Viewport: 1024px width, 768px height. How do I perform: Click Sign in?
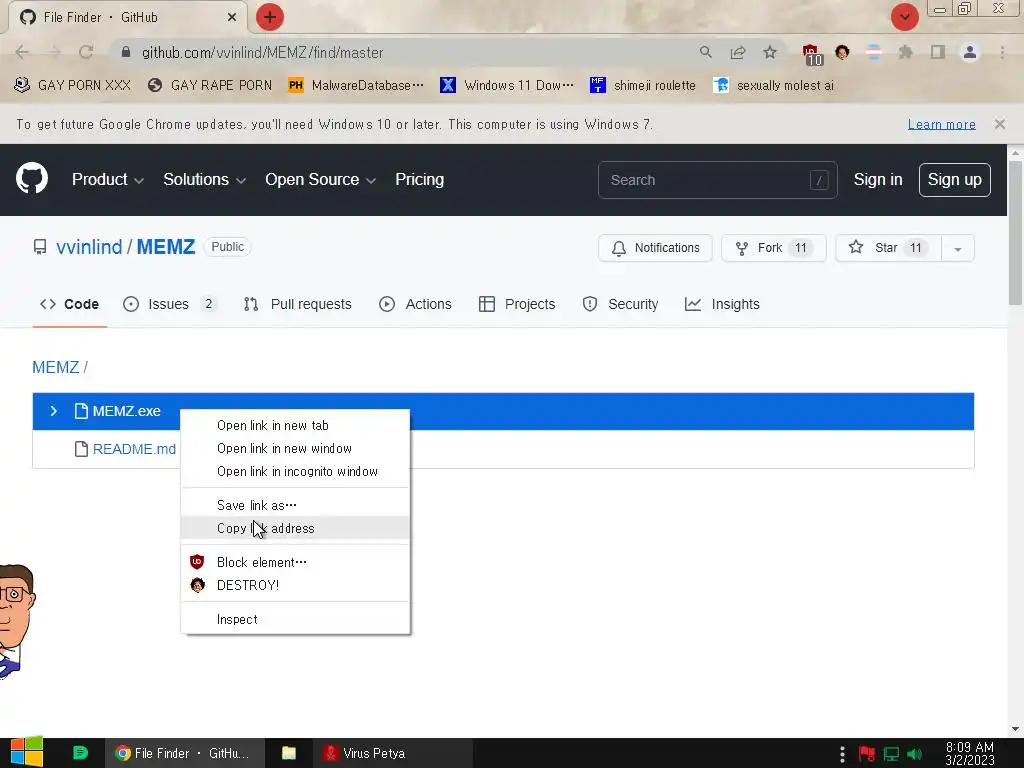point(878,180)
